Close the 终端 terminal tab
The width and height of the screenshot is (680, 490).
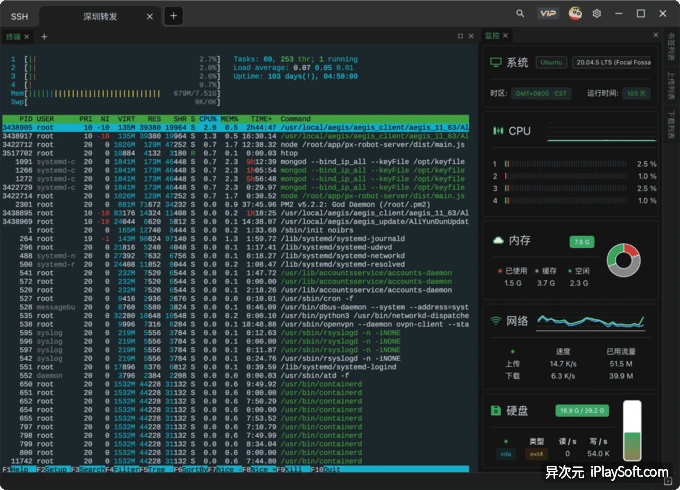[26, 37]
